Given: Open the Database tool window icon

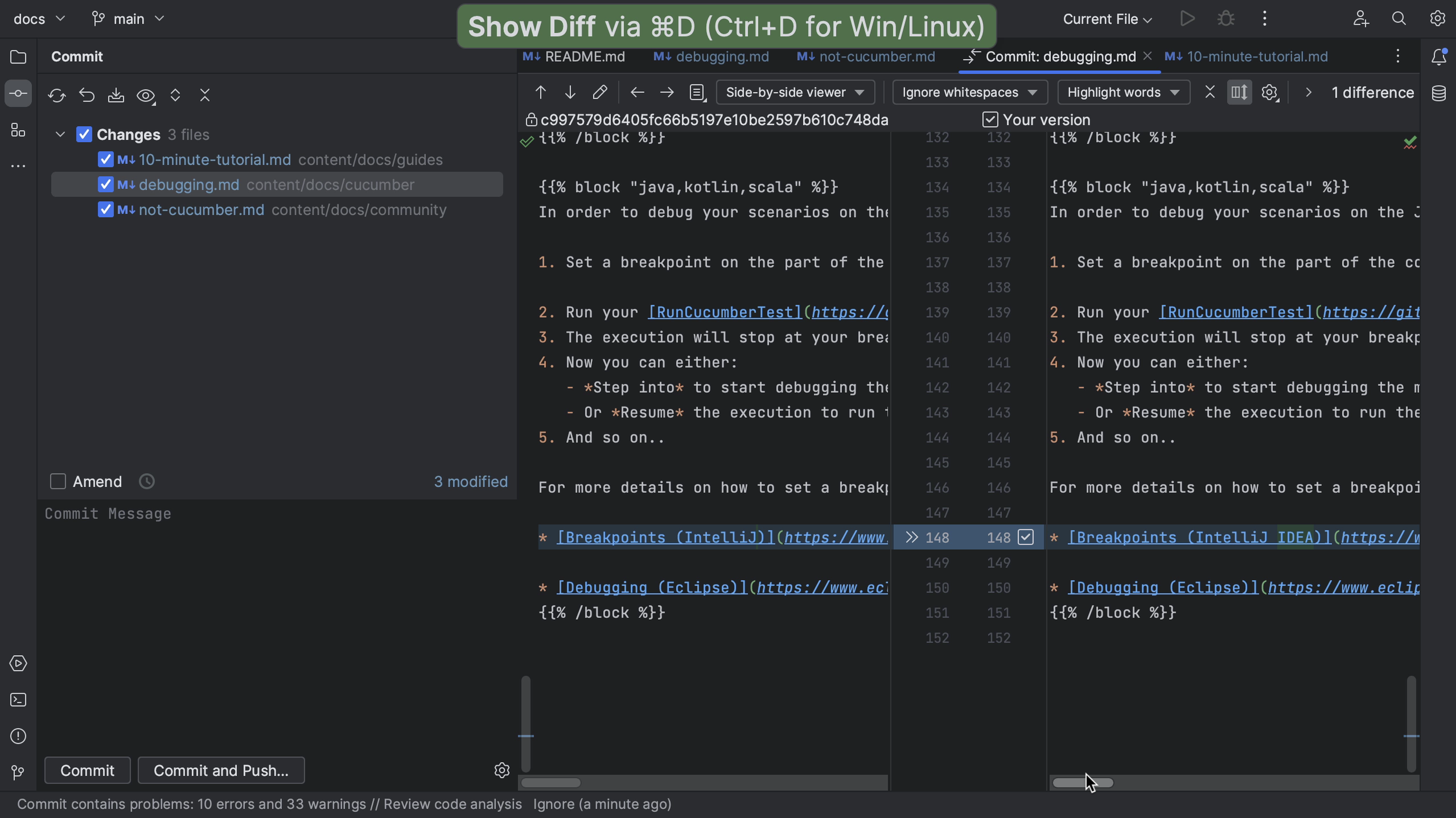Looking at the screenshot, I should pos(1439,93).
